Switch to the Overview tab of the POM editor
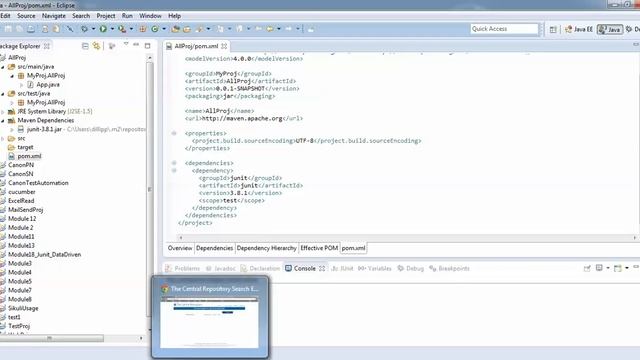 point(180,248)
